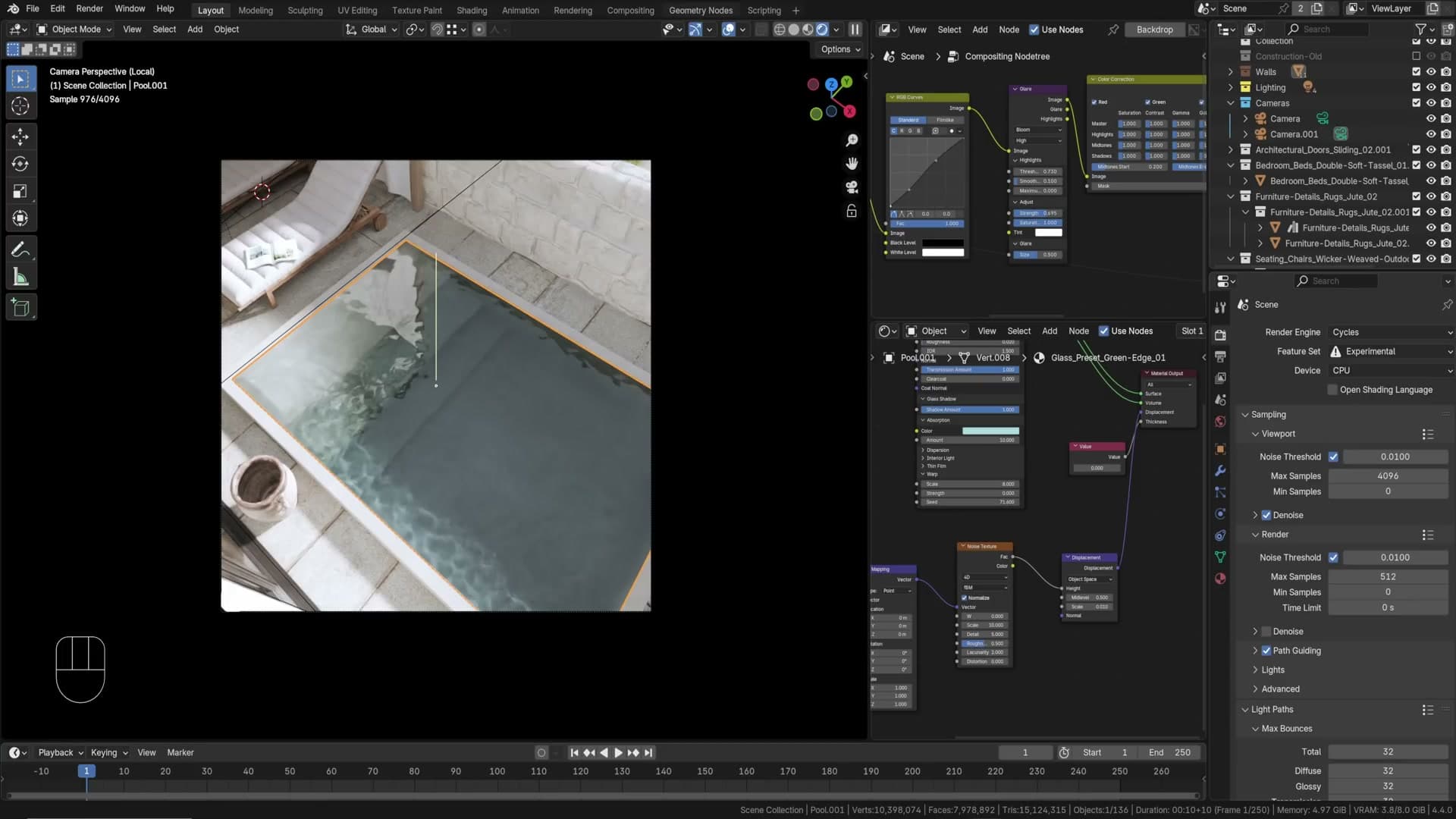
Task: Click the lock camera to view icon
Action: 852,211
